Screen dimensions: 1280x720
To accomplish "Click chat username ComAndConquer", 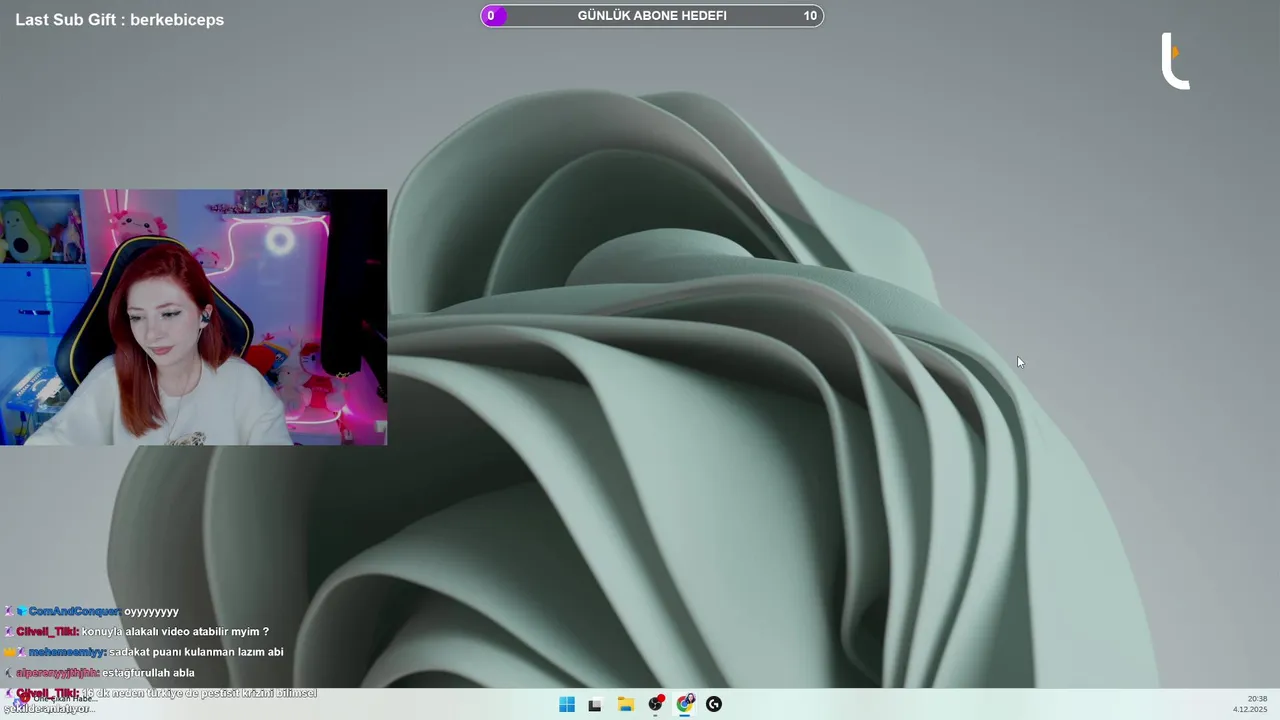I will [75, 611].
